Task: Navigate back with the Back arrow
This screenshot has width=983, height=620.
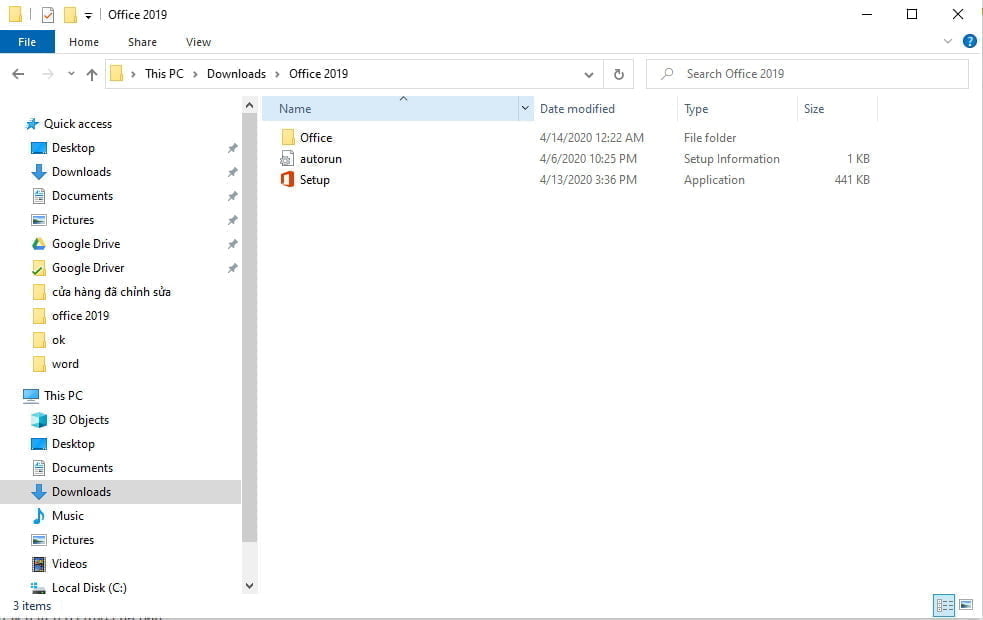Action: (18, 74)
